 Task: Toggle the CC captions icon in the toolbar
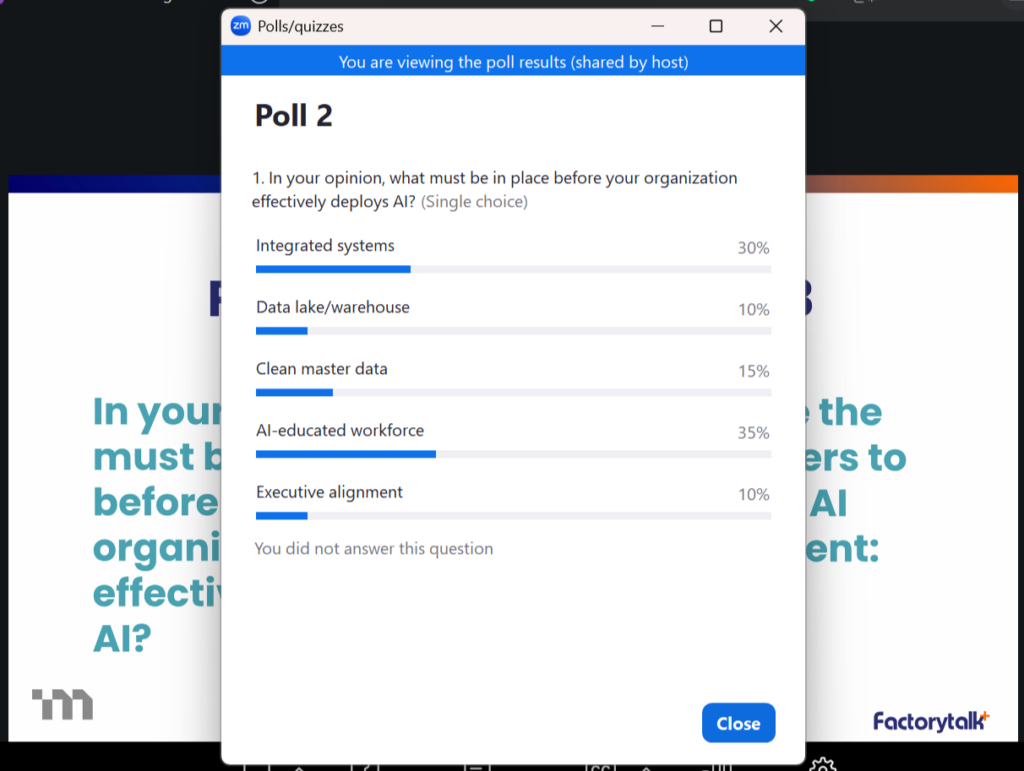pos(600,767)
